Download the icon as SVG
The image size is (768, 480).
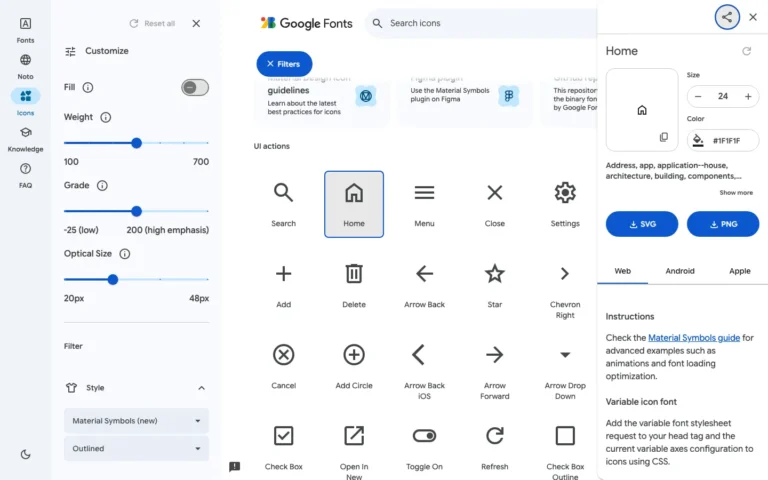tap(642, 224)
